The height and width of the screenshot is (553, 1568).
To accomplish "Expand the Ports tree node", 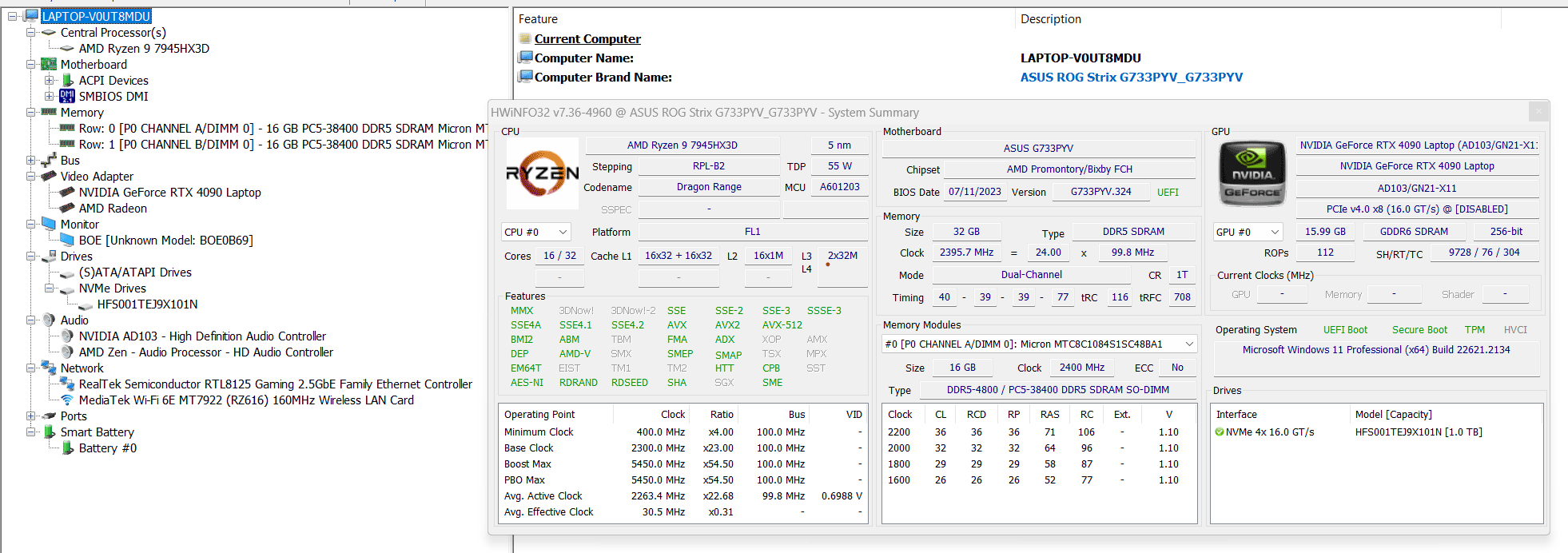I will click(30, 416).
